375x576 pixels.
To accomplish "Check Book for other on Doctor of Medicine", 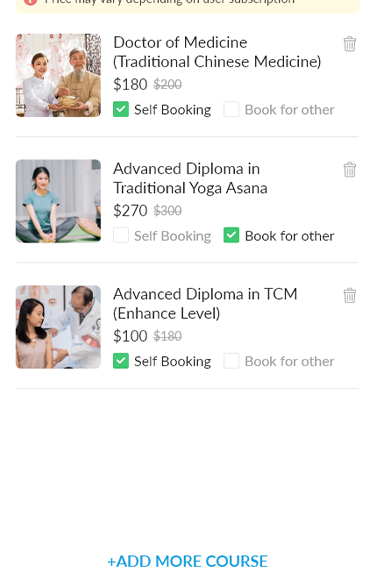I will coord(231,109).
